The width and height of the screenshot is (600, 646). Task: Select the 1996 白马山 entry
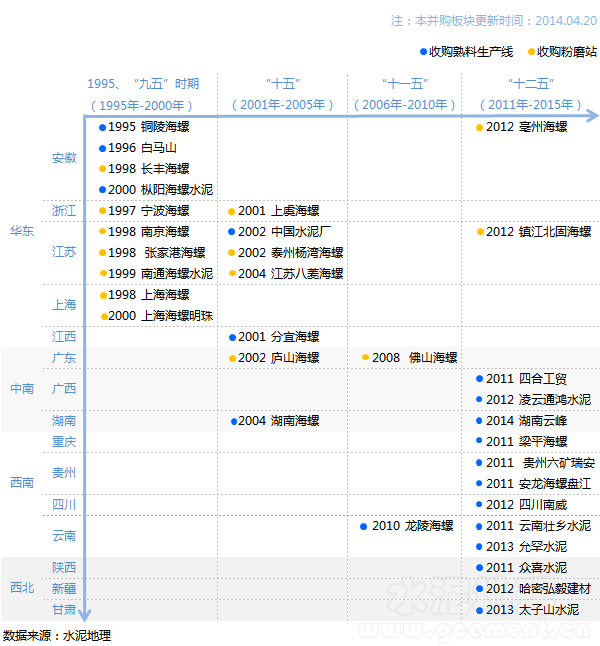[138, 148]
